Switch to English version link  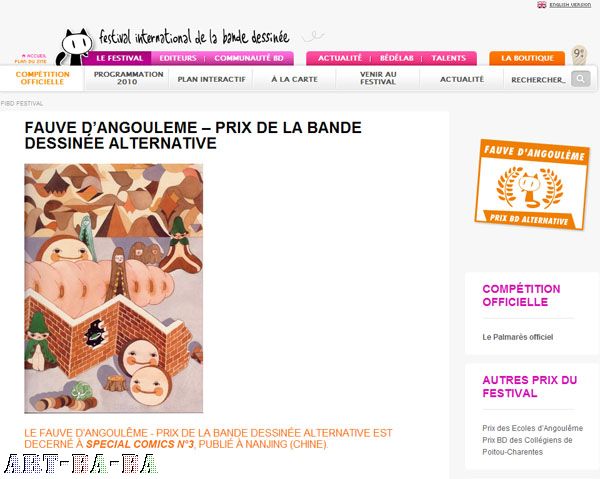coord(570,5)
